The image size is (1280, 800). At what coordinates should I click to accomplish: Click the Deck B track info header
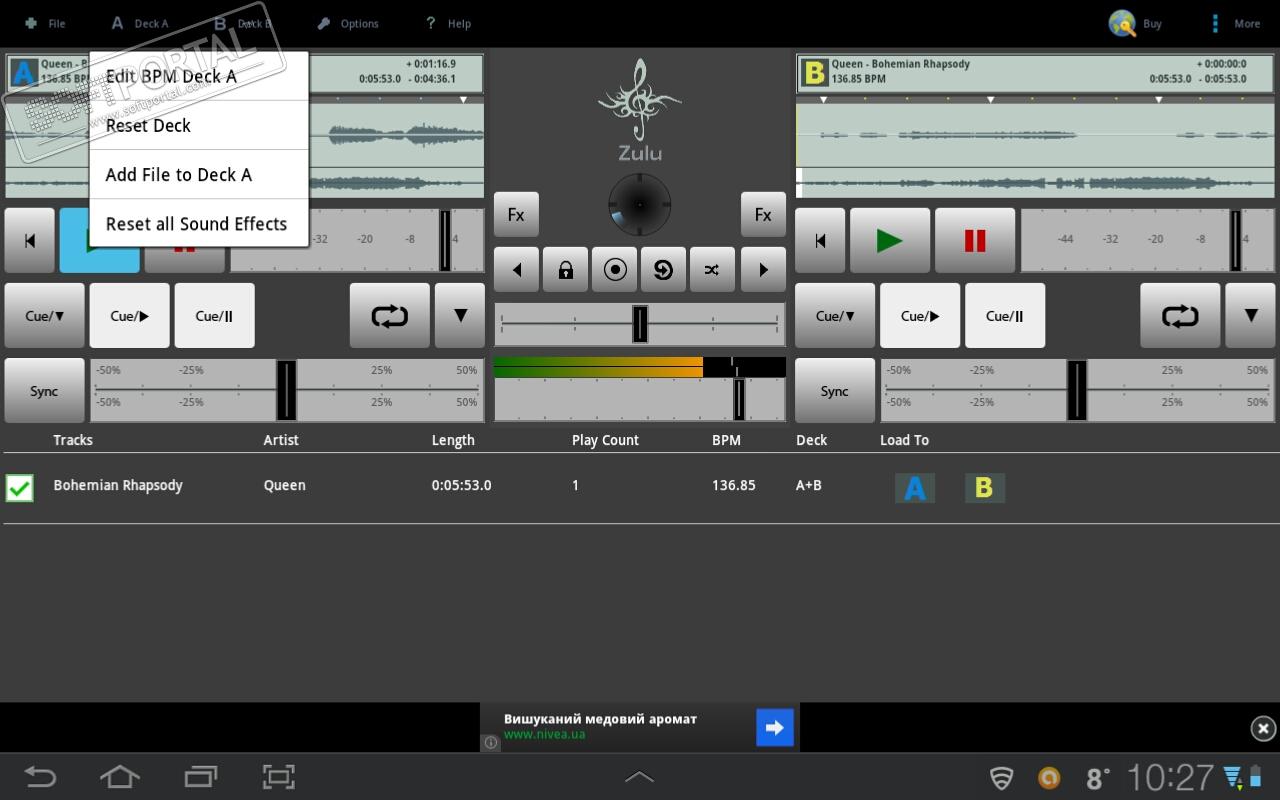(x=1036, y=72)
